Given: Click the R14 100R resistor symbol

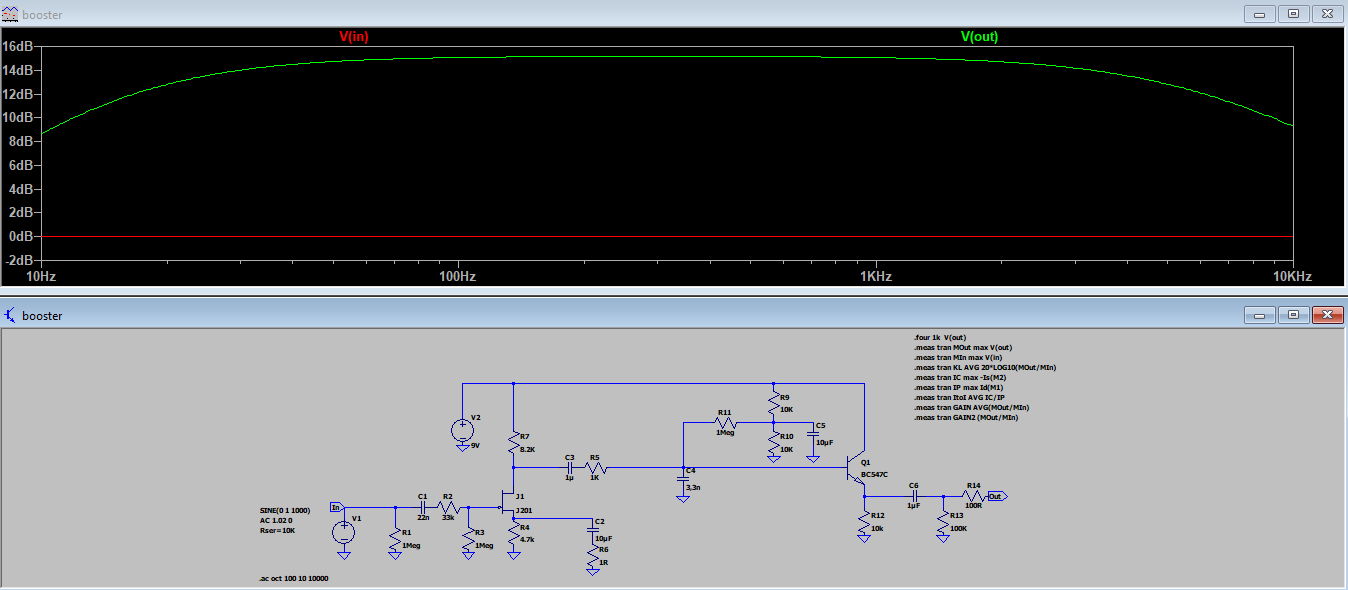Looking at the screenshot, I should [972, 495].
